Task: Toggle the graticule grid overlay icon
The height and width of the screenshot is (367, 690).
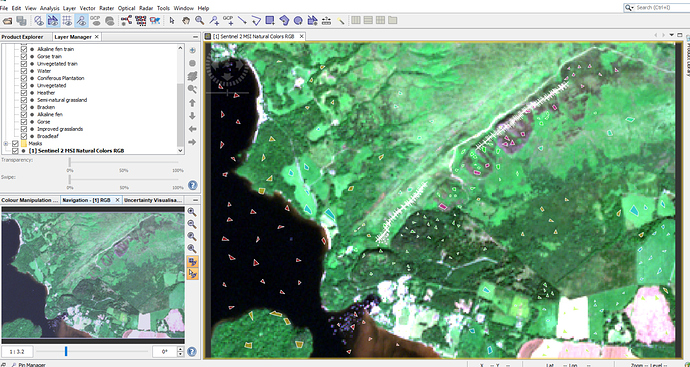Action: [x=67, y=20]
